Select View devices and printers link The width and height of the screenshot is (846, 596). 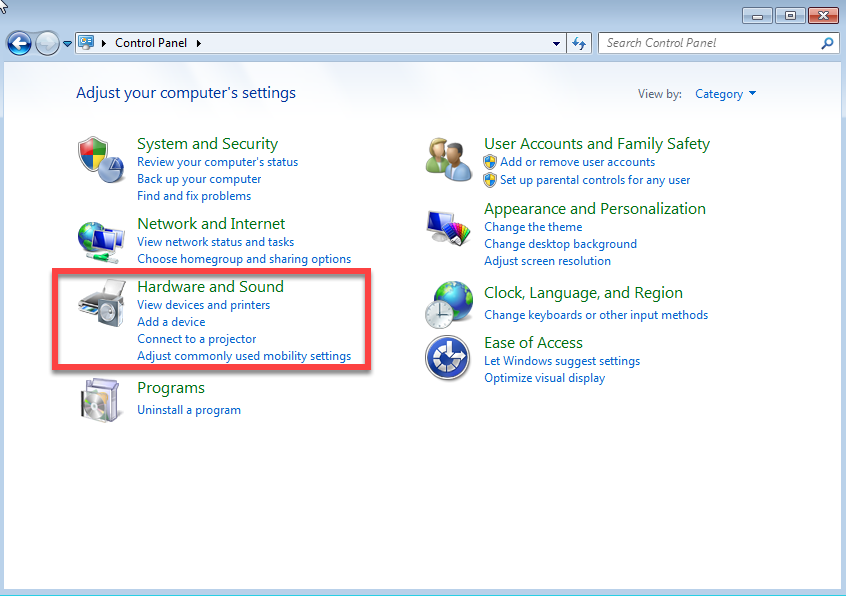tap(203, 305)
